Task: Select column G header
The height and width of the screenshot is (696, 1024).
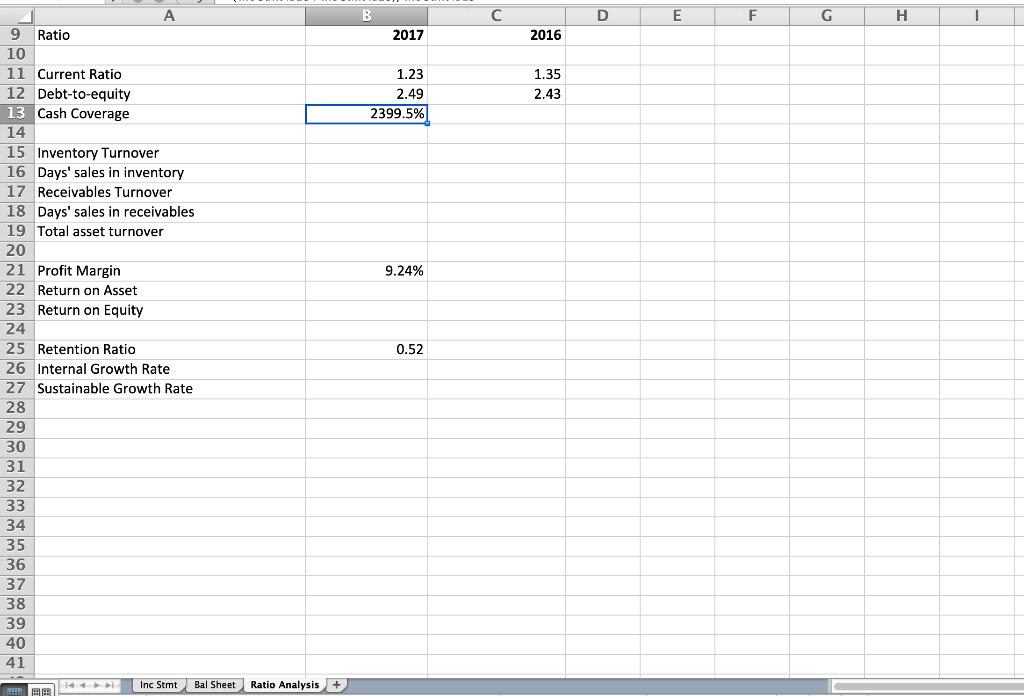Action: click(x=827, y=16)
